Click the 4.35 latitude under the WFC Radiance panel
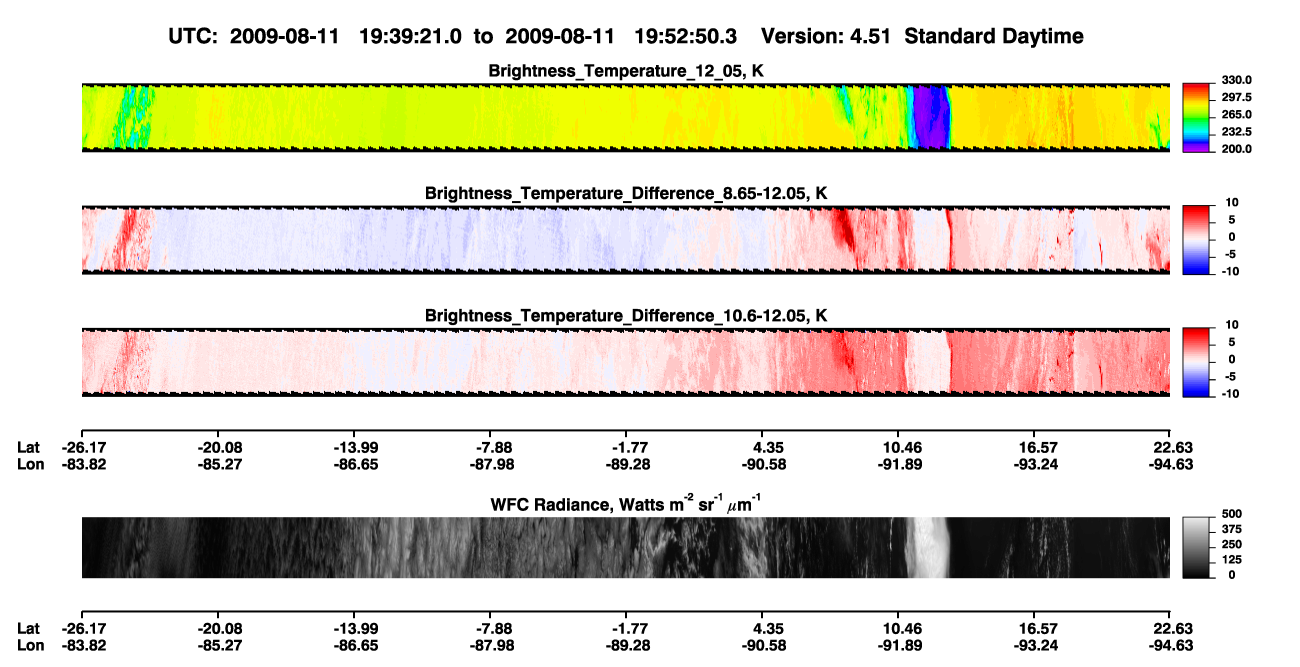The width and height of the screenshot is (1300, 667). (764, 628)
